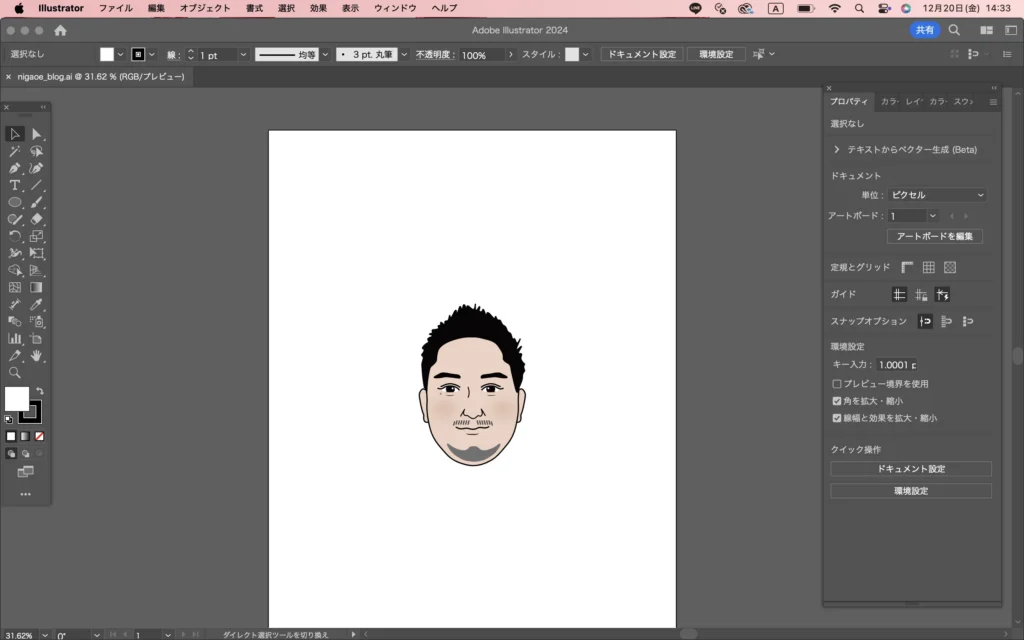Uncheck 角を拡大・縮小 checkbox
This screenshot has height=640, width=1024.
click(837, 401)
